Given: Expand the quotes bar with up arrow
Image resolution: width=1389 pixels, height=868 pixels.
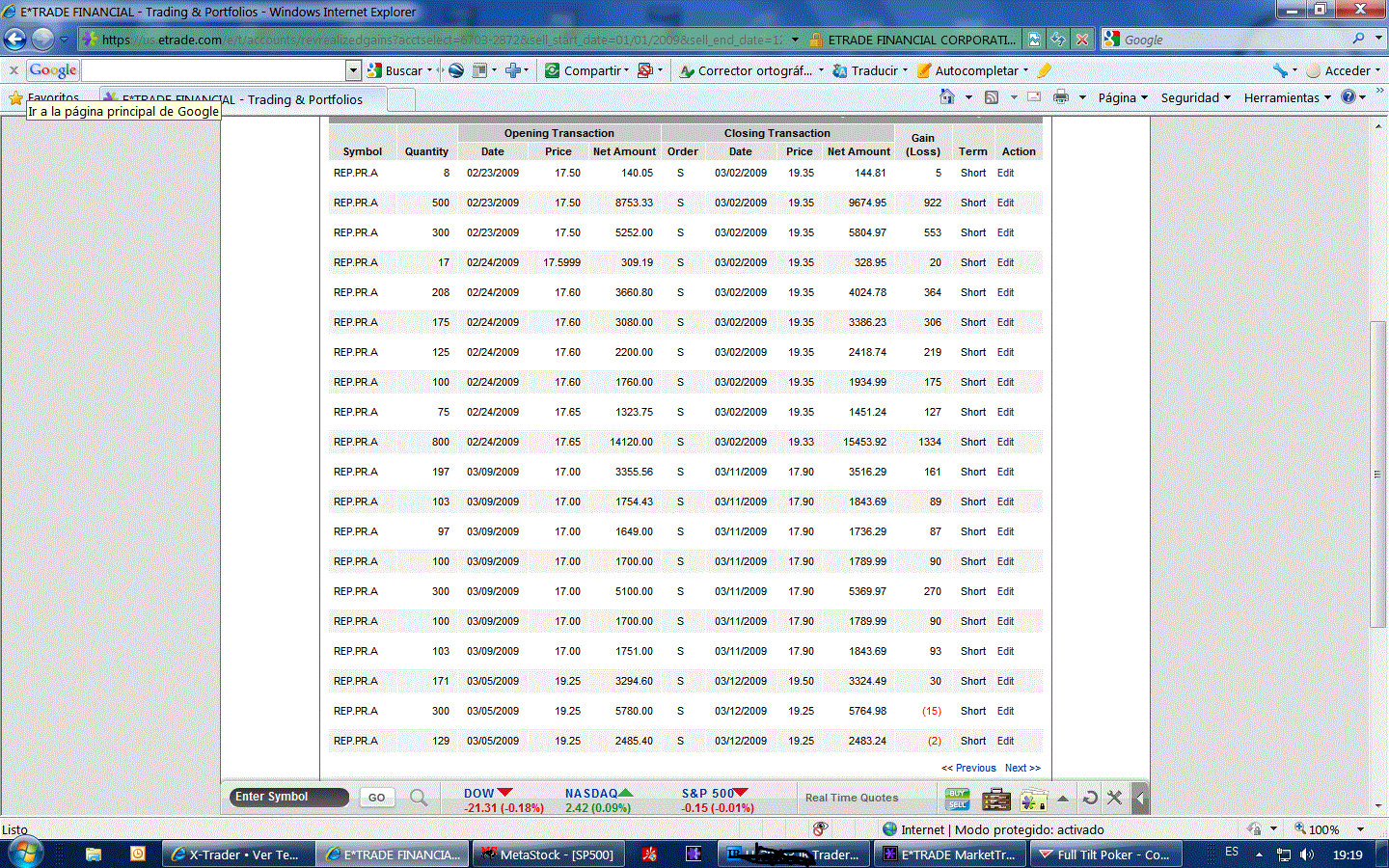Looking at the screenshot, I should (x=1063, y=798).
